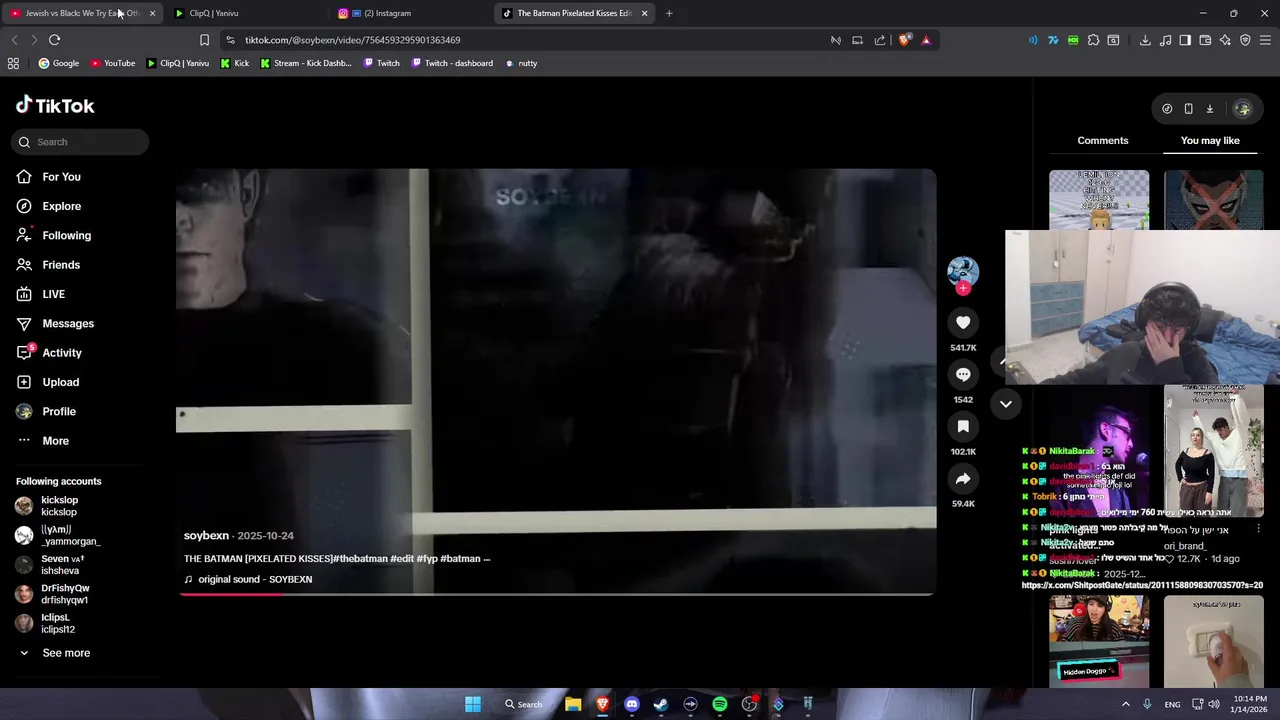Switch to the You may like tab
The height and width of the screenshot is (720, 1280).
[x=1210, y=140]
